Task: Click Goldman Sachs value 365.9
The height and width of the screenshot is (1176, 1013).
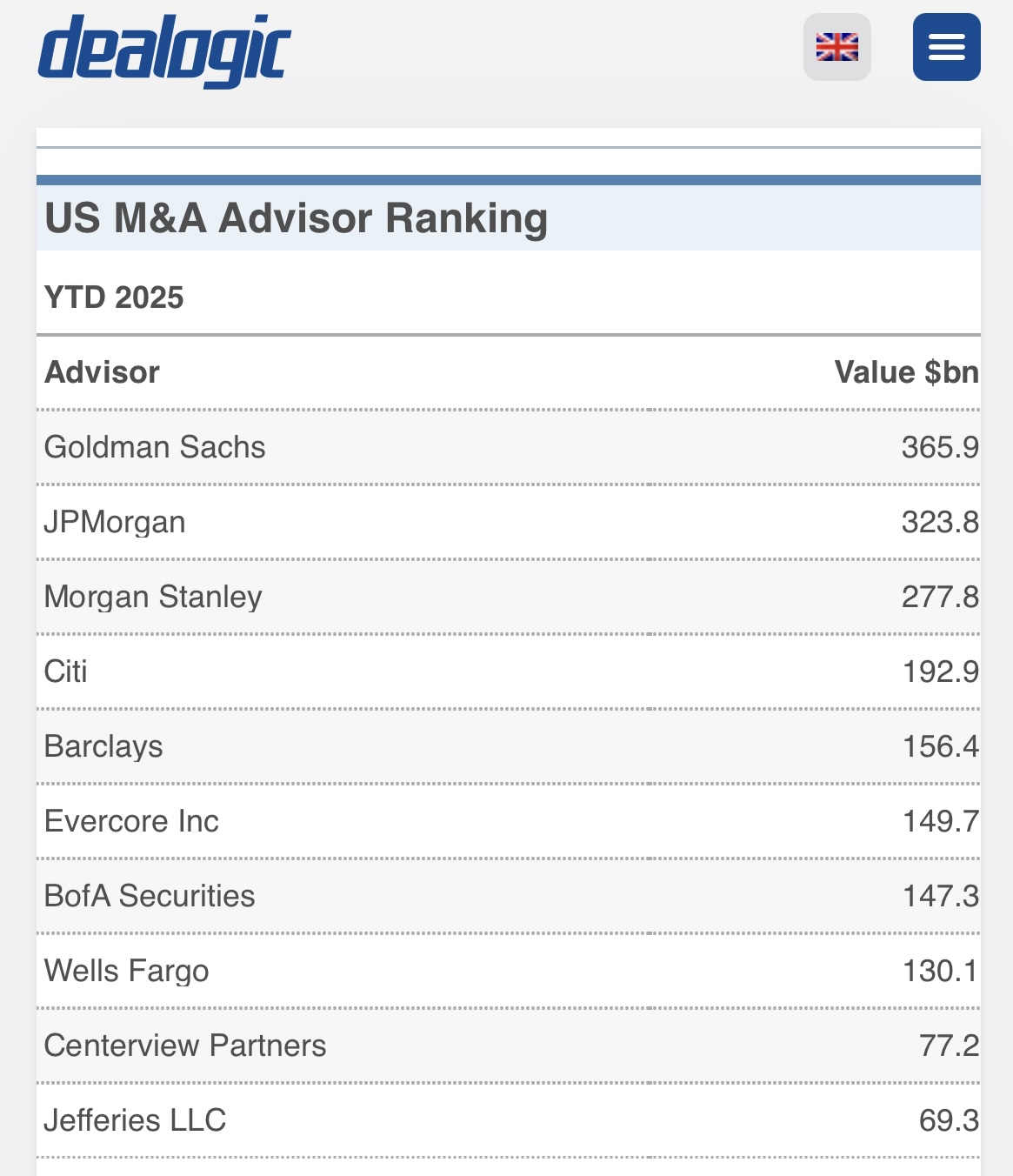Action: tap(940, 447)
